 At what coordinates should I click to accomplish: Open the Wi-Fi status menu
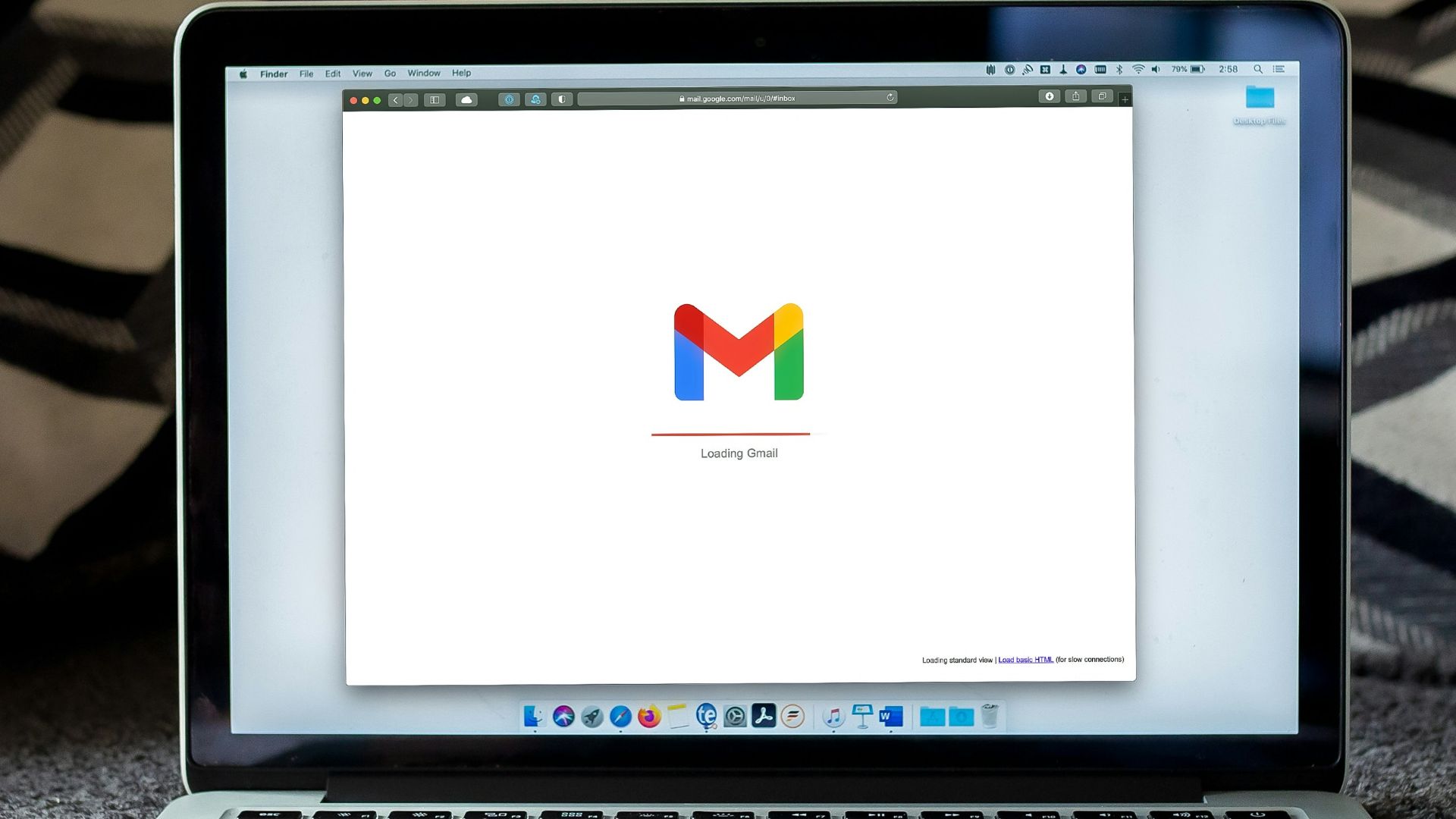(x=1137, y=69)
